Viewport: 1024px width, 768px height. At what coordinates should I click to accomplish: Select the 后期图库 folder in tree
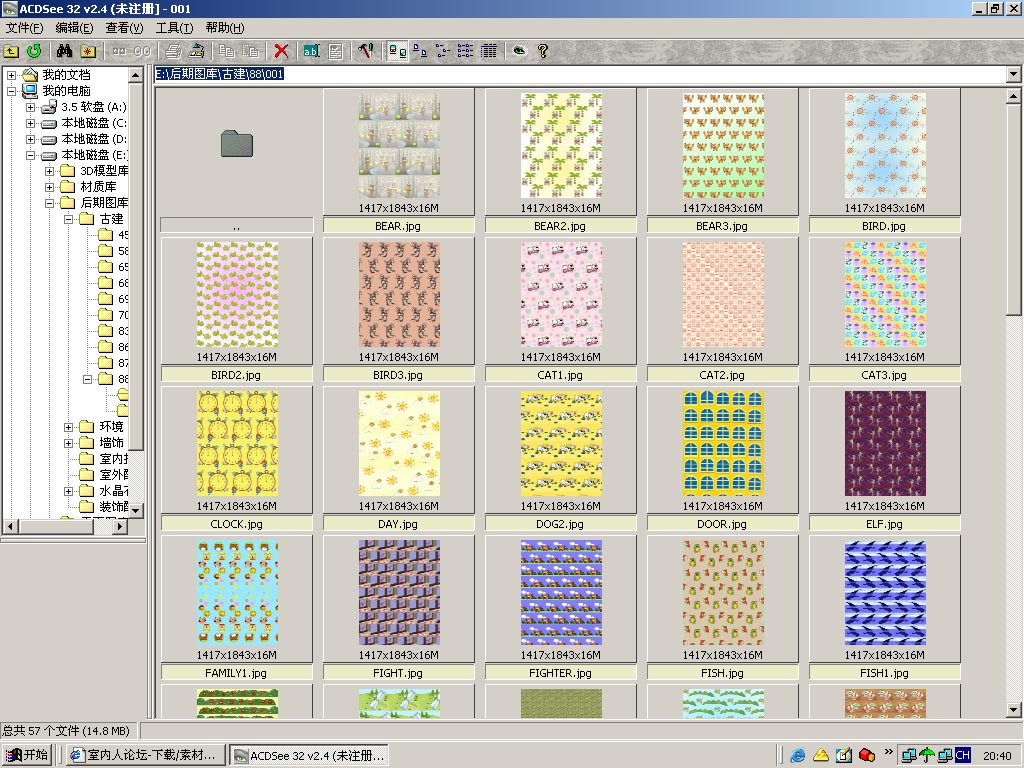pyautogui.click(x=104, y=203)
